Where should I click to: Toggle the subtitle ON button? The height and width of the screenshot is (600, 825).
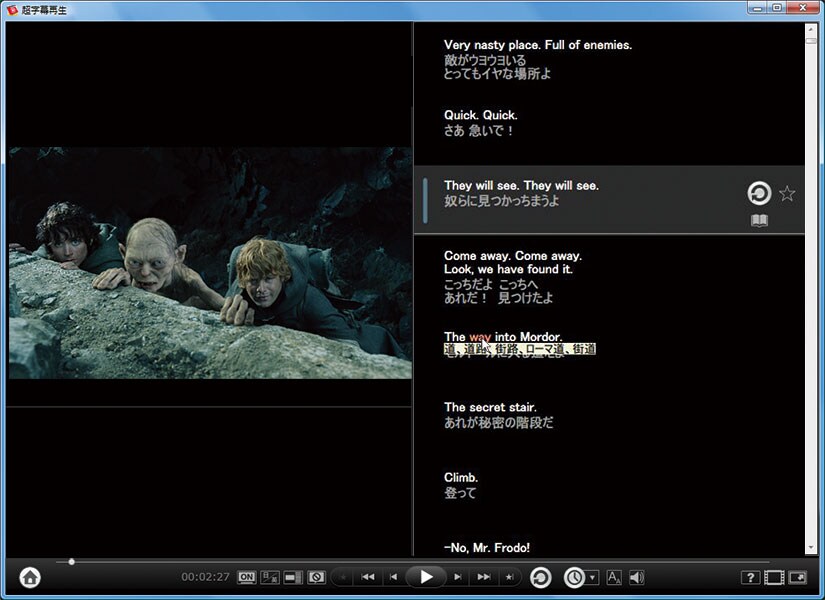247,577
